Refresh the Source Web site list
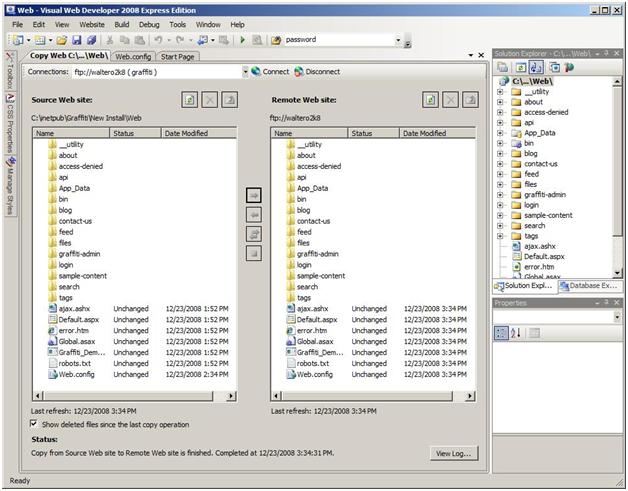The image size is (628, 491). click(189, 99)
